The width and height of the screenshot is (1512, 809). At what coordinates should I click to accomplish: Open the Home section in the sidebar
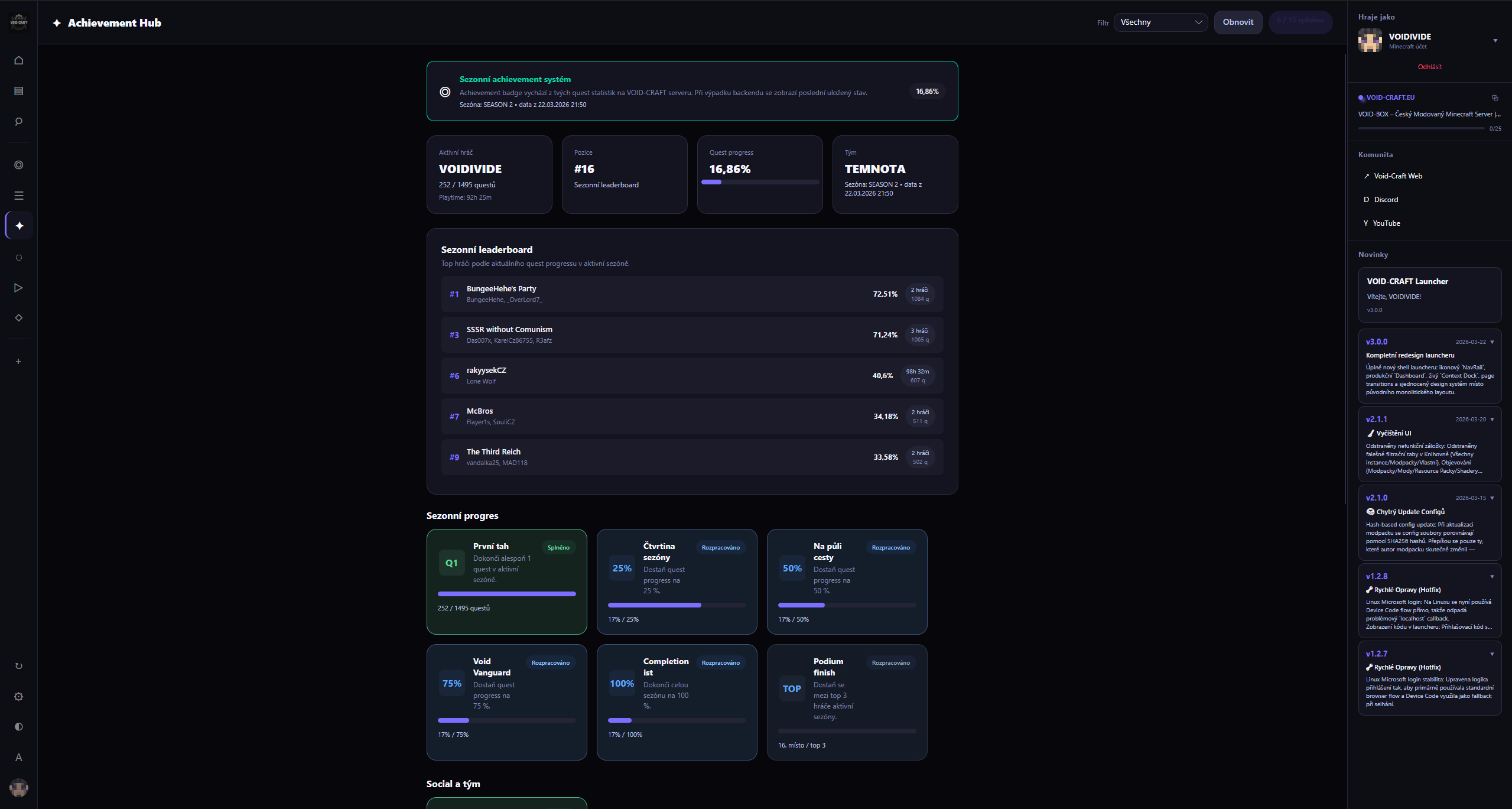18,60
